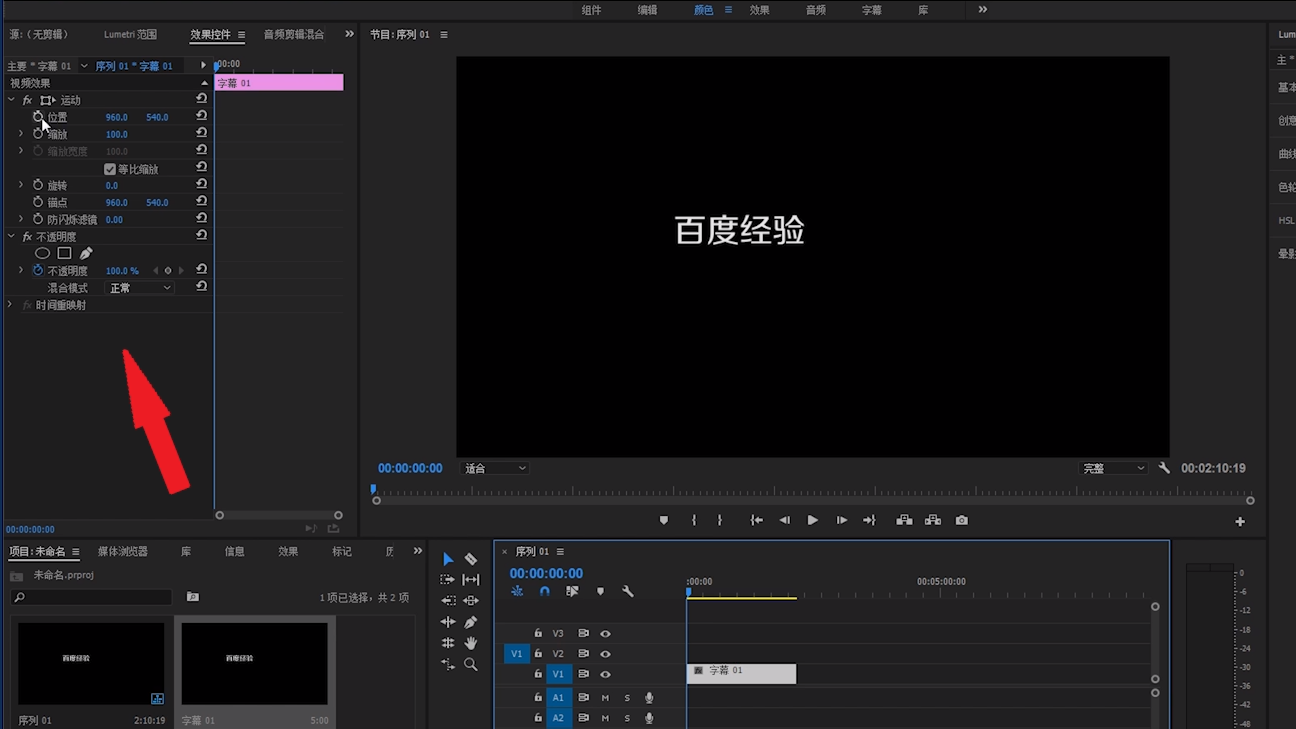Mute audio track A1

605,698
